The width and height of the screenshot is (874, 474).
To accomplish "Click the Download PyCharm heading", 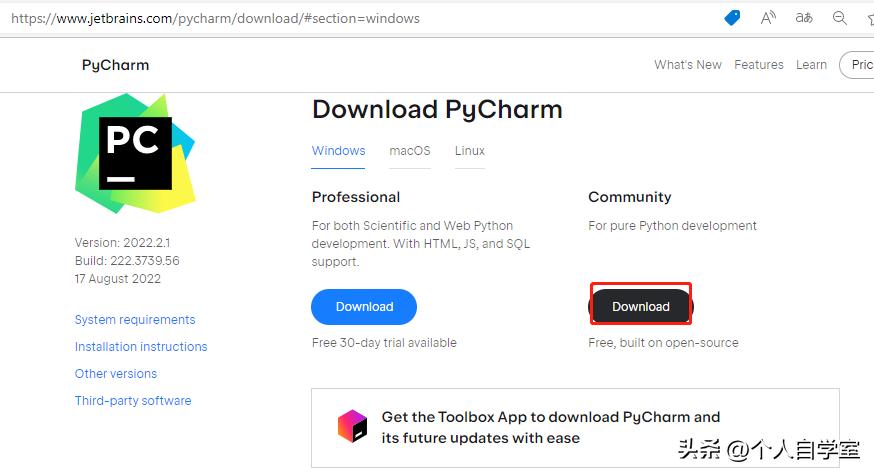I will 438,109.
